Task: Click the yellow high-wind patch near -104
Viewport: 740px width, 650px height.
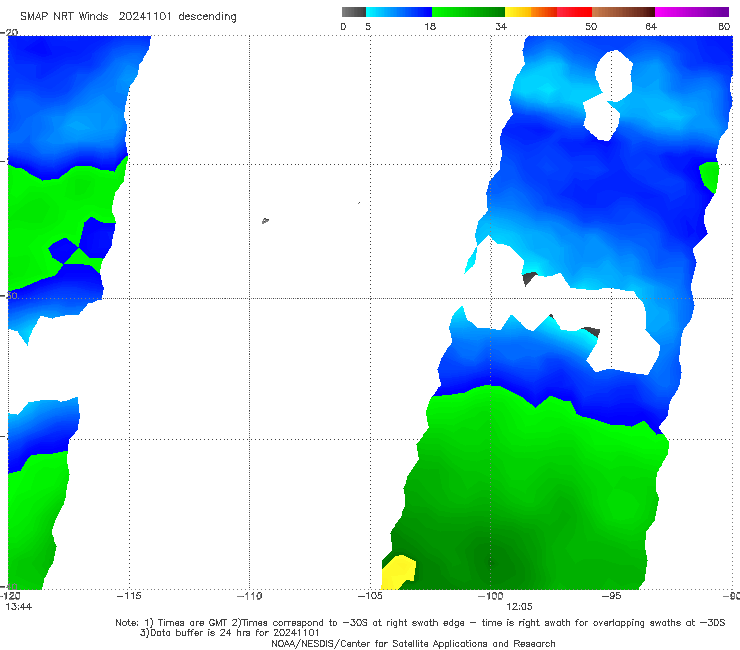Action: coord(398,572)
